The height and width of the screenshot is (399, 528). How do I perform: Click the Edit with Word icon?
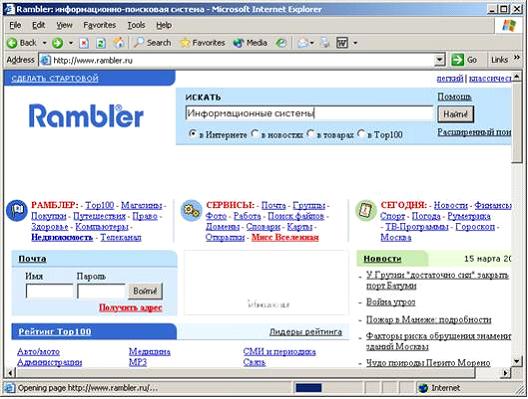click(x=342, y=43)
